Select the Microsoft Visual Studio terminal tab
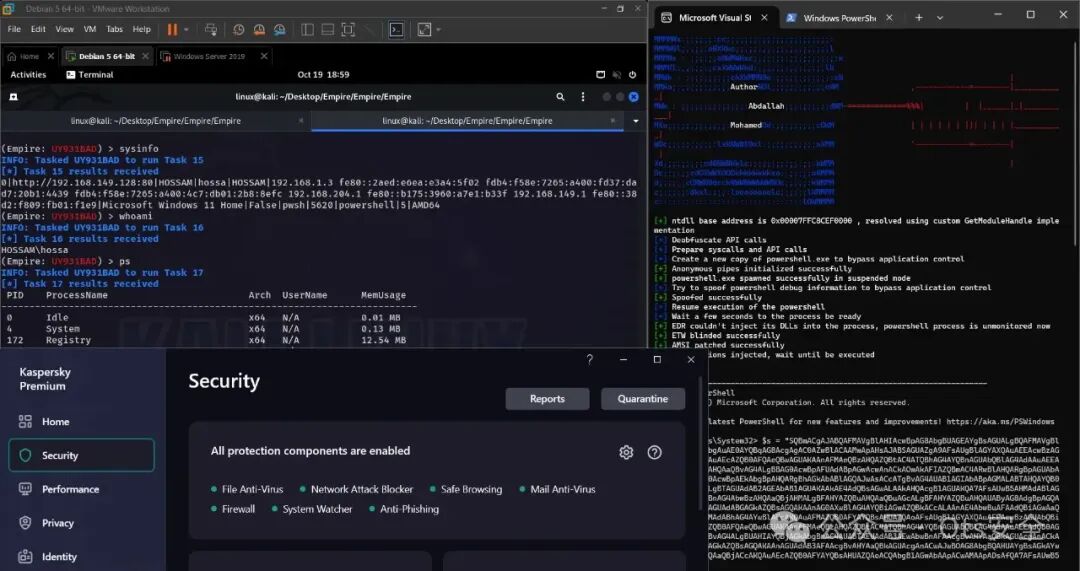 point(714,18)
